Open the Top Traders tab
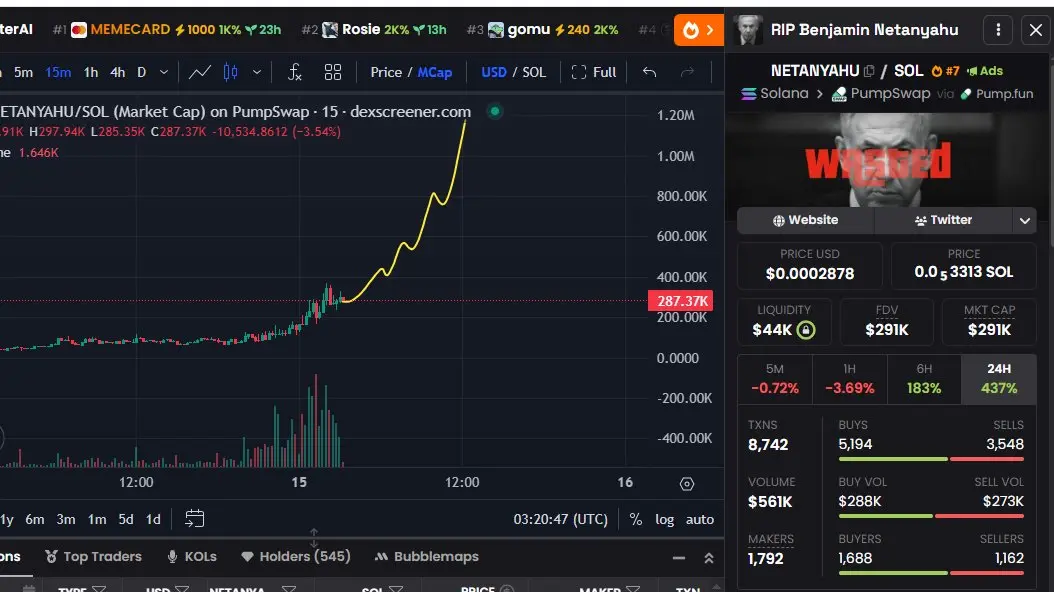This screenshot has height=592, width=1054. pyautogui.click(x=93, y=556)
